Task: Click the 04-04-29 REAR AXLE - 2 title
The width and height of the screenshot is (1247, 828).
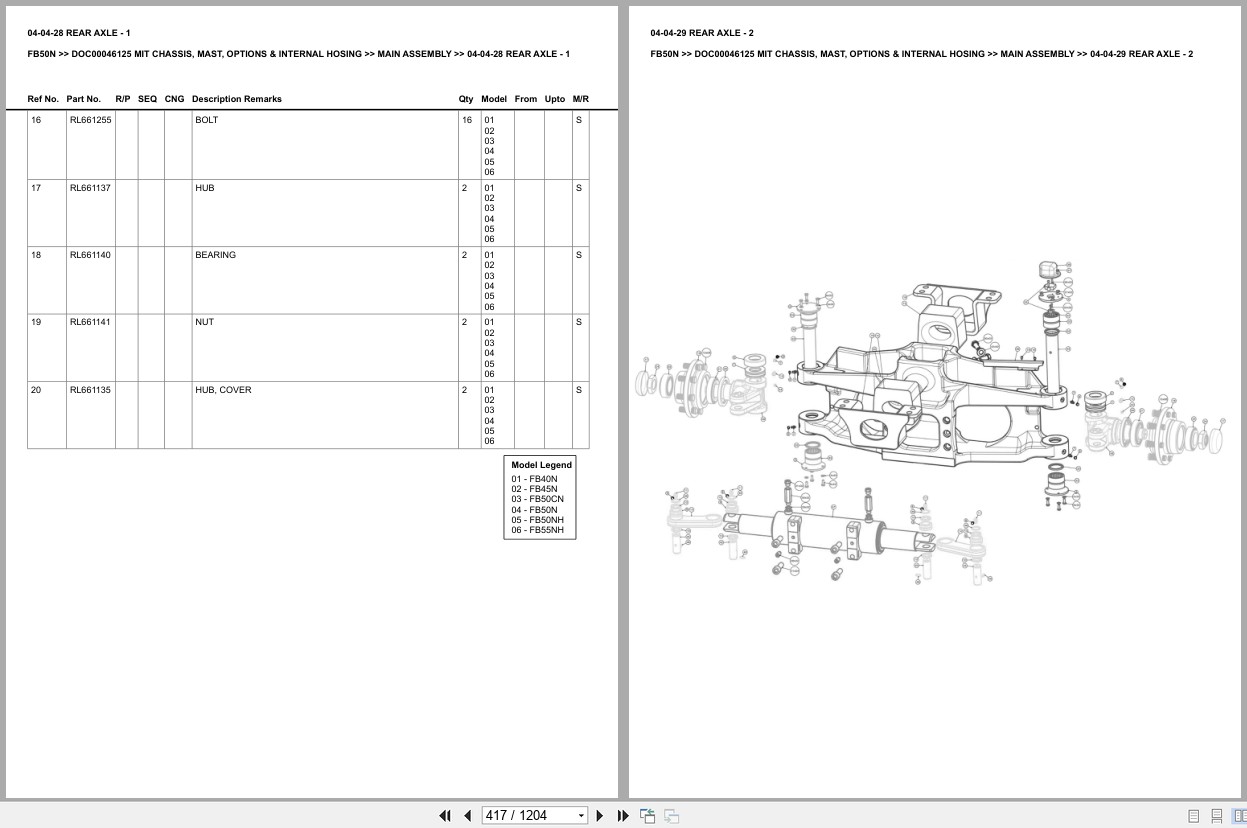Action: pyautogui.click(x=702, y=33)
